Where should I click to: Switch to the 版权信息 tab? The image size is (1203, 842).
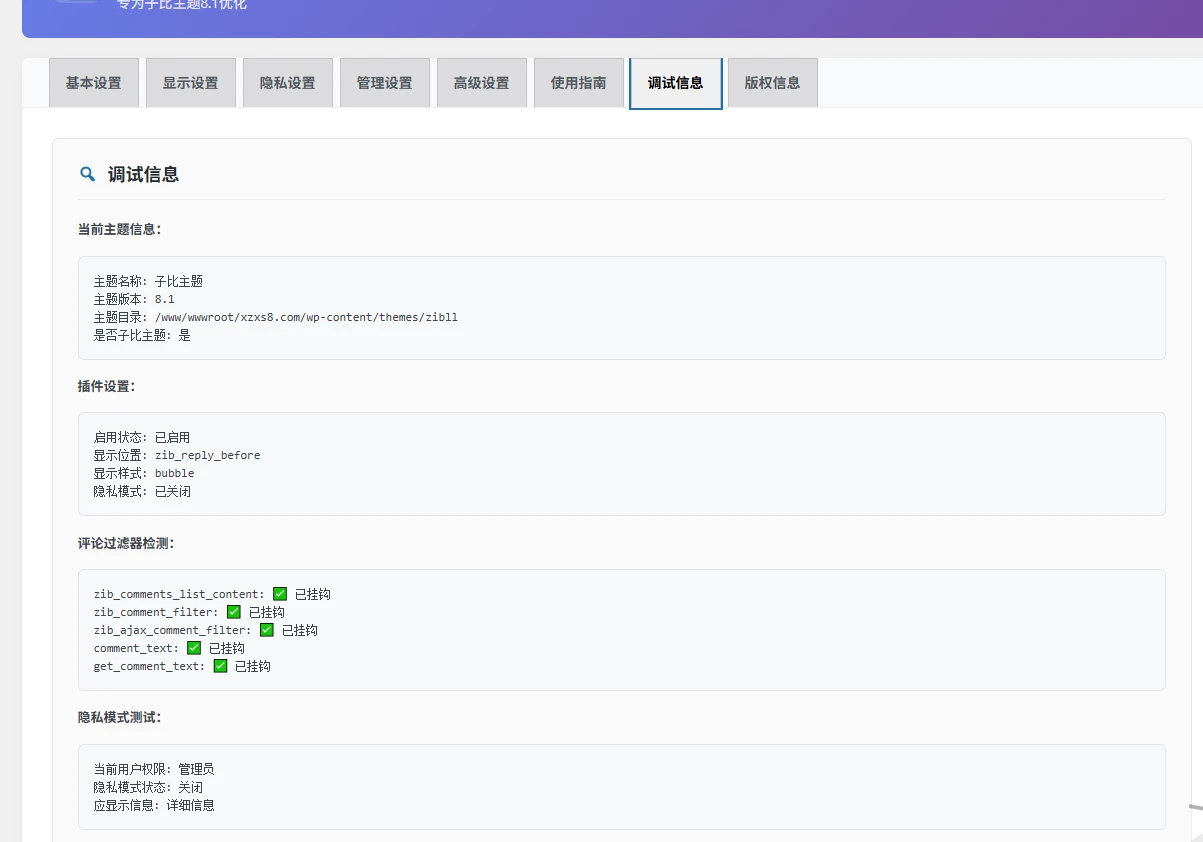pyautogui.click(x=773, y=83)
